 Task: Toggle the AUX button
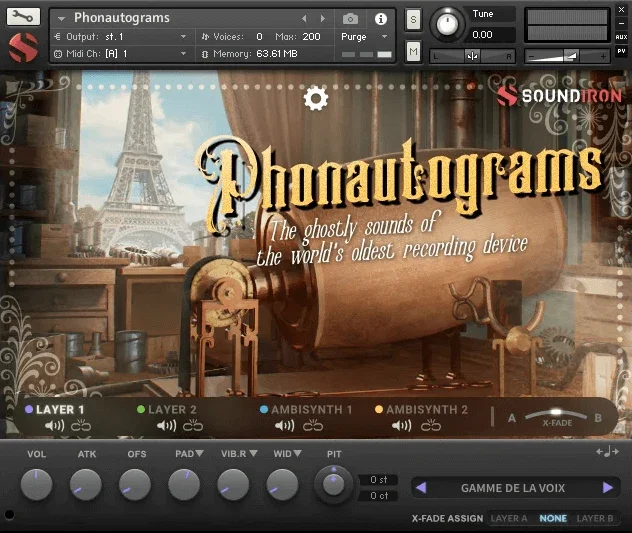(x=621, y=37)
